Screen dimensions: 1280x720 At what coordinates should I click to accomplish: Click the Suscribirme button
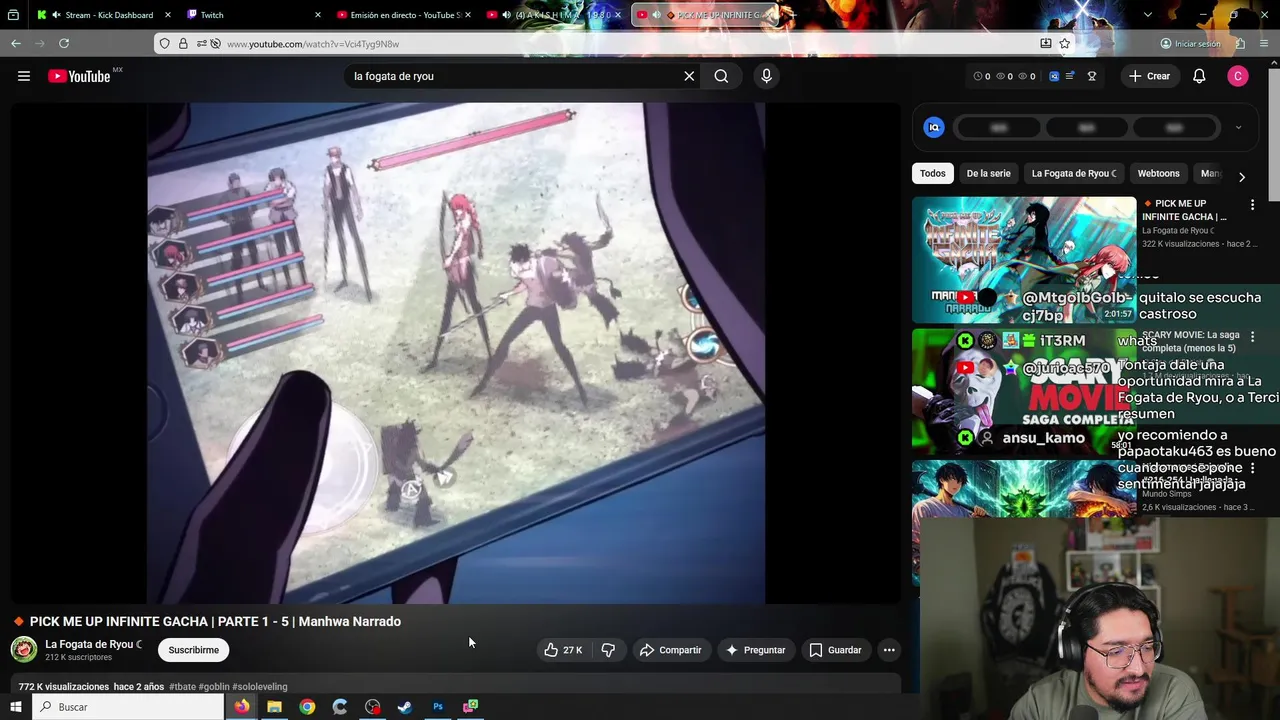(x=193, y=650)
